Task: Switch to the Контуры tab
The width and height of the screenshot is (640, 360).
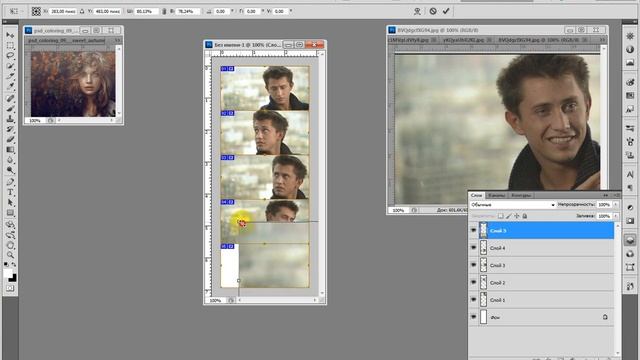Action: pos(521,195)
